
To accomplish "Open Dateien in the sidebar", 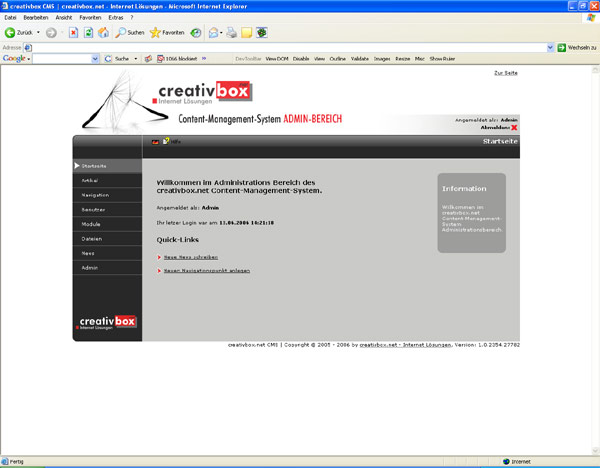I will click(107, 239).
